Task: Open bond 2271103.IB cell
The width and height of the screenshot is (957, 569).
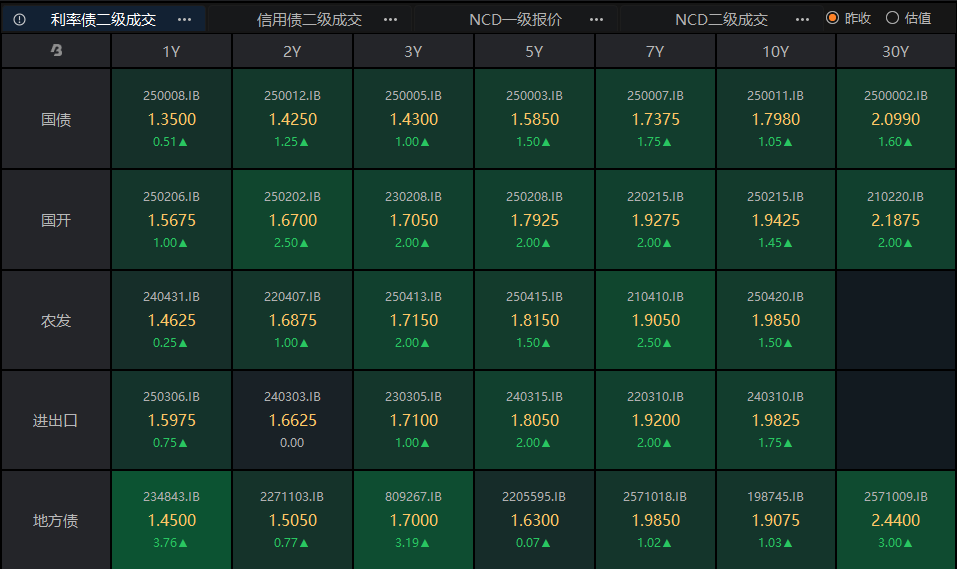Action: point(292,520)
